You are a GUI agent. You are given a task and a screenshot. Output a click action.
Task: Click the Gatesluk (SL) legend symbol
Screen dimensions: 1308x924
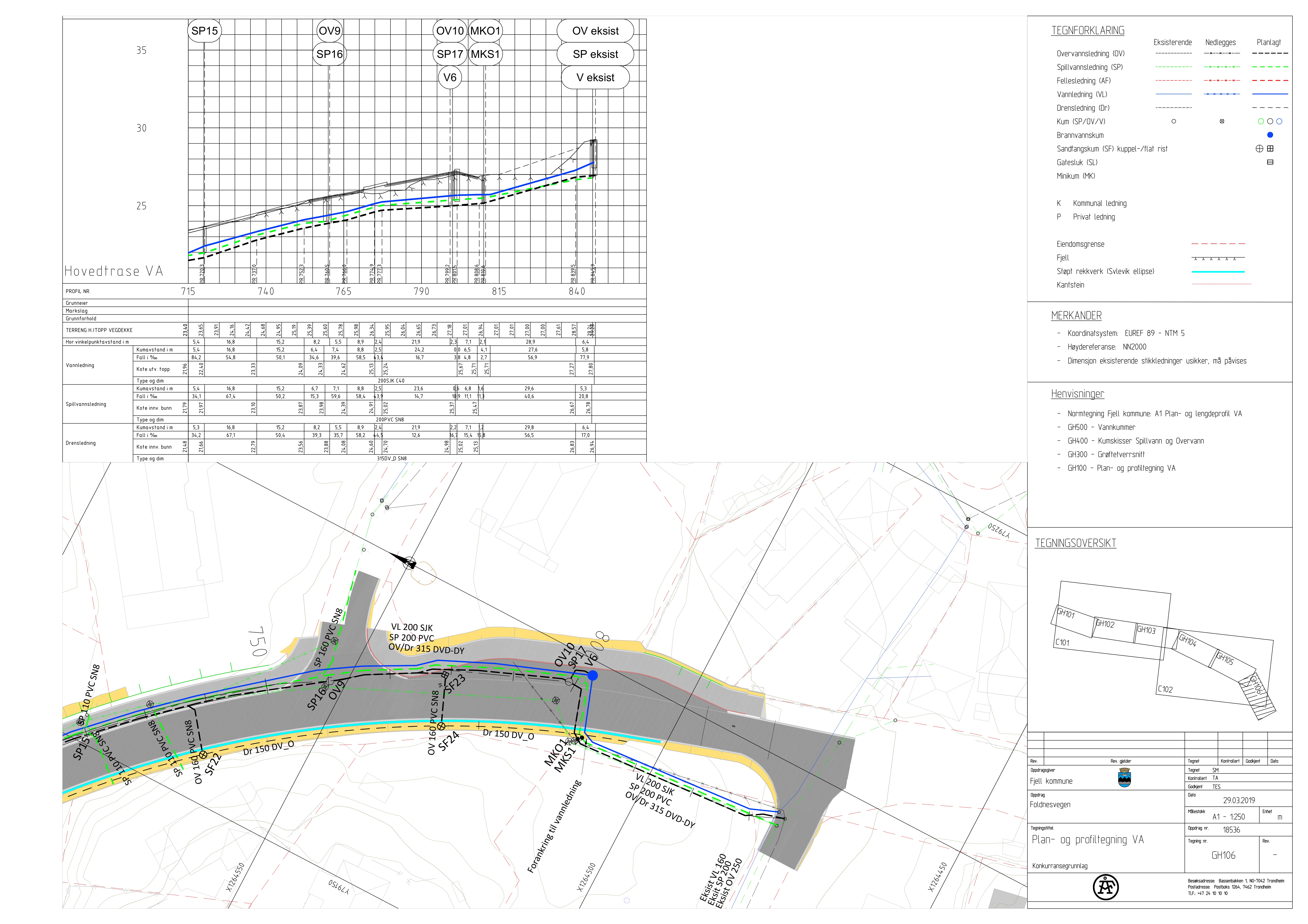coord(1270,162)
